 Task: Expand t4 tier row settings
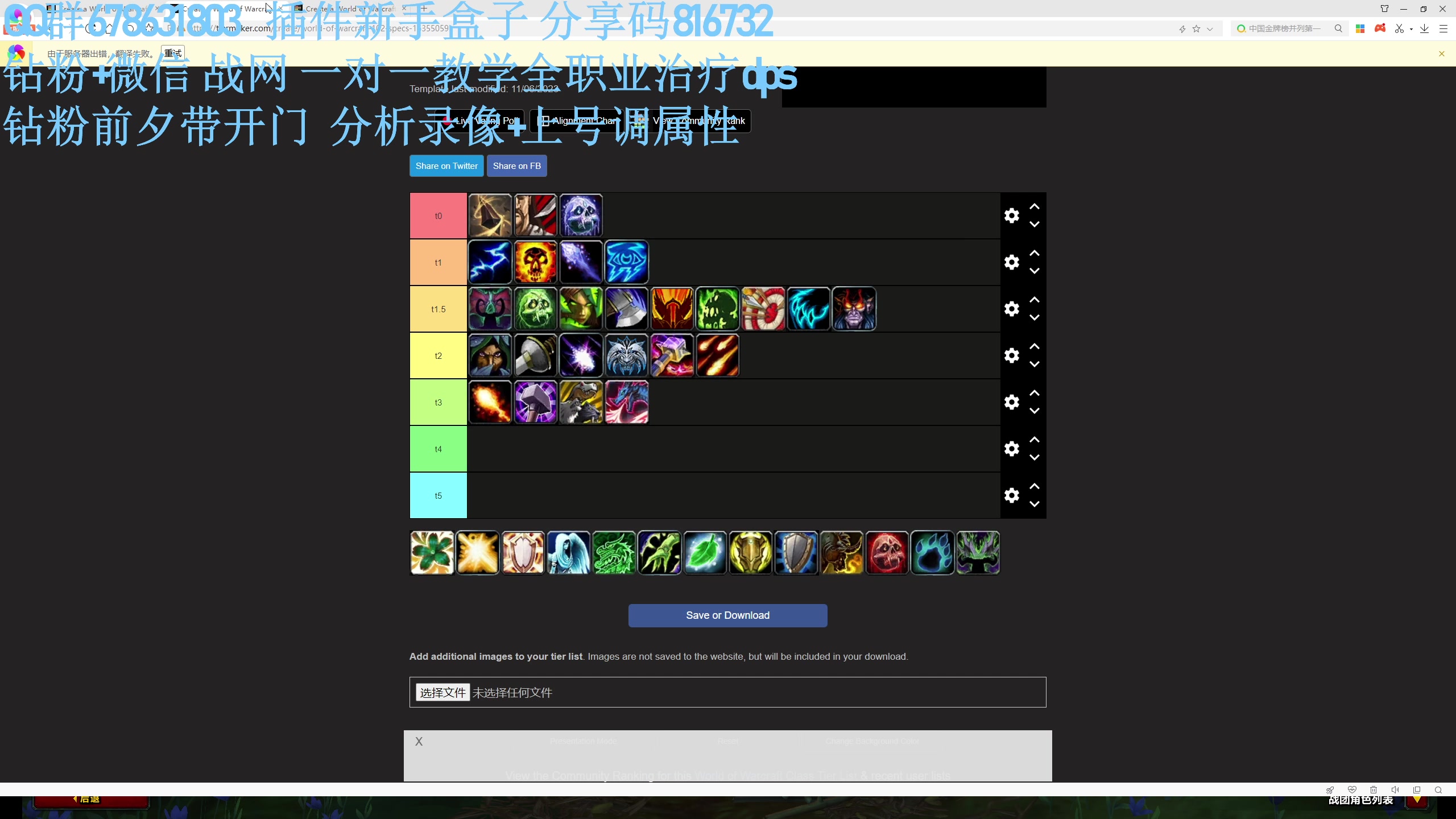1012,449
